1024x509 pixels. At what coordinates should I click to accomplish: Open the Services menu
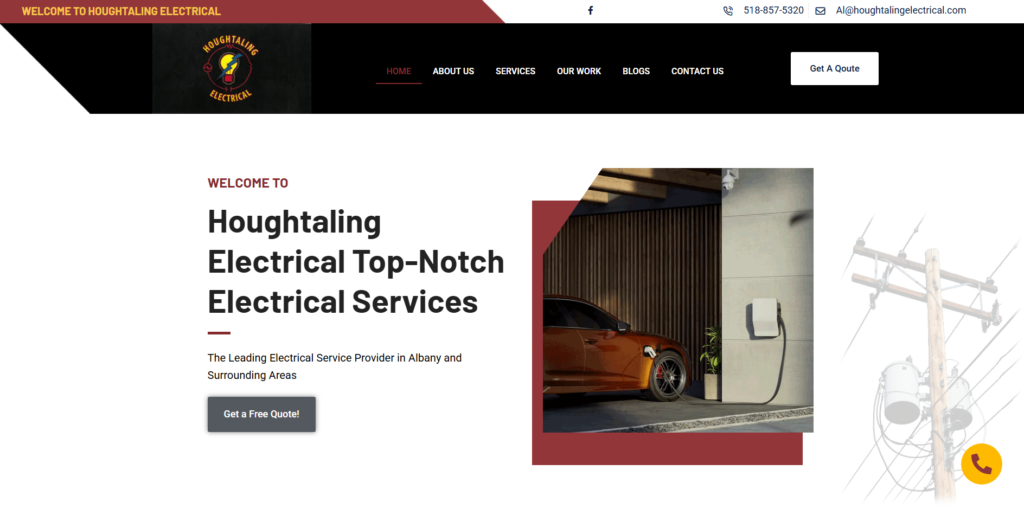pyautogui.click(x=515, y=71)
